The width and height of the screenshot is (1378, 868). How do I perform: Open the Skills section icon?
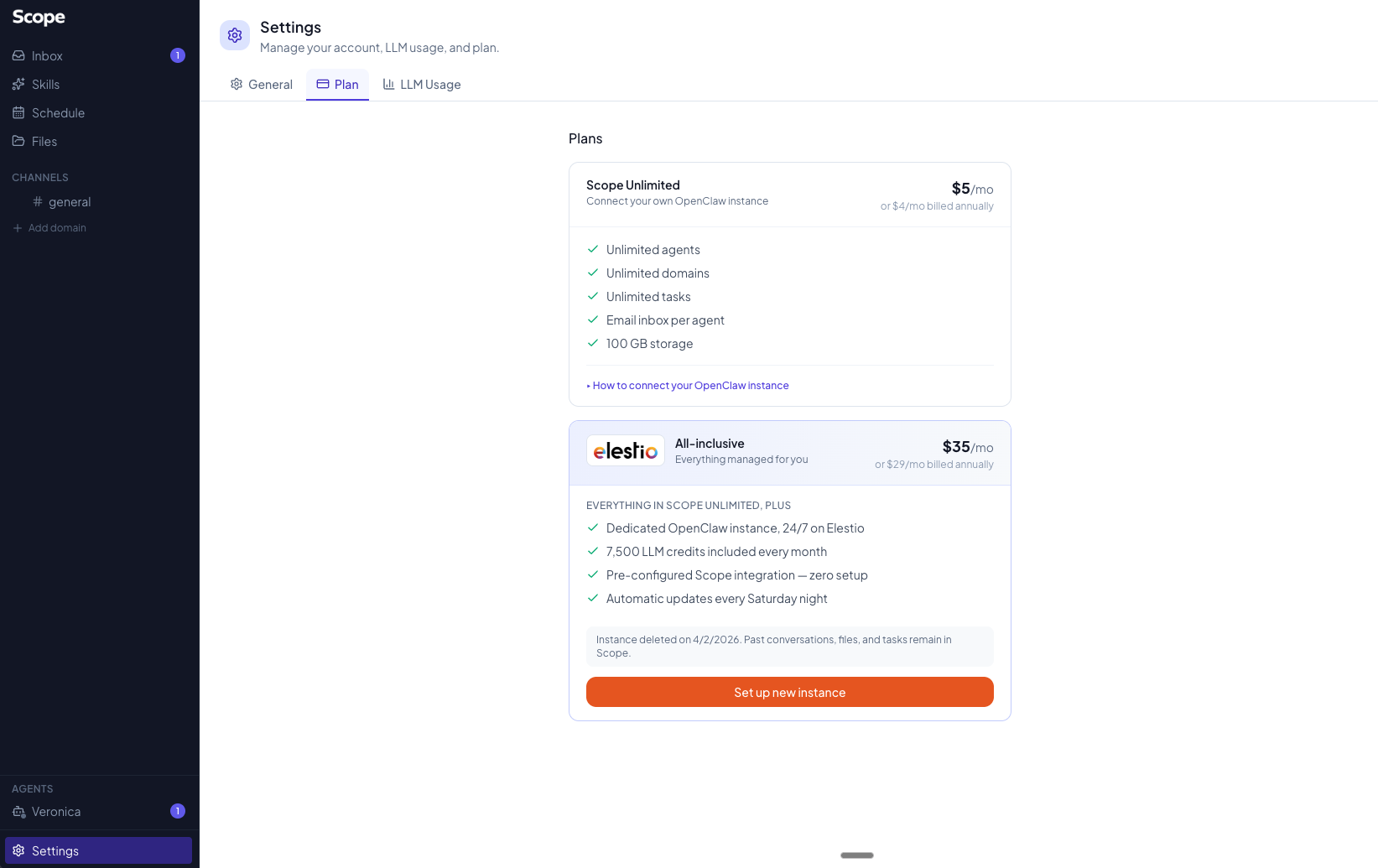[x=18, y=85]
